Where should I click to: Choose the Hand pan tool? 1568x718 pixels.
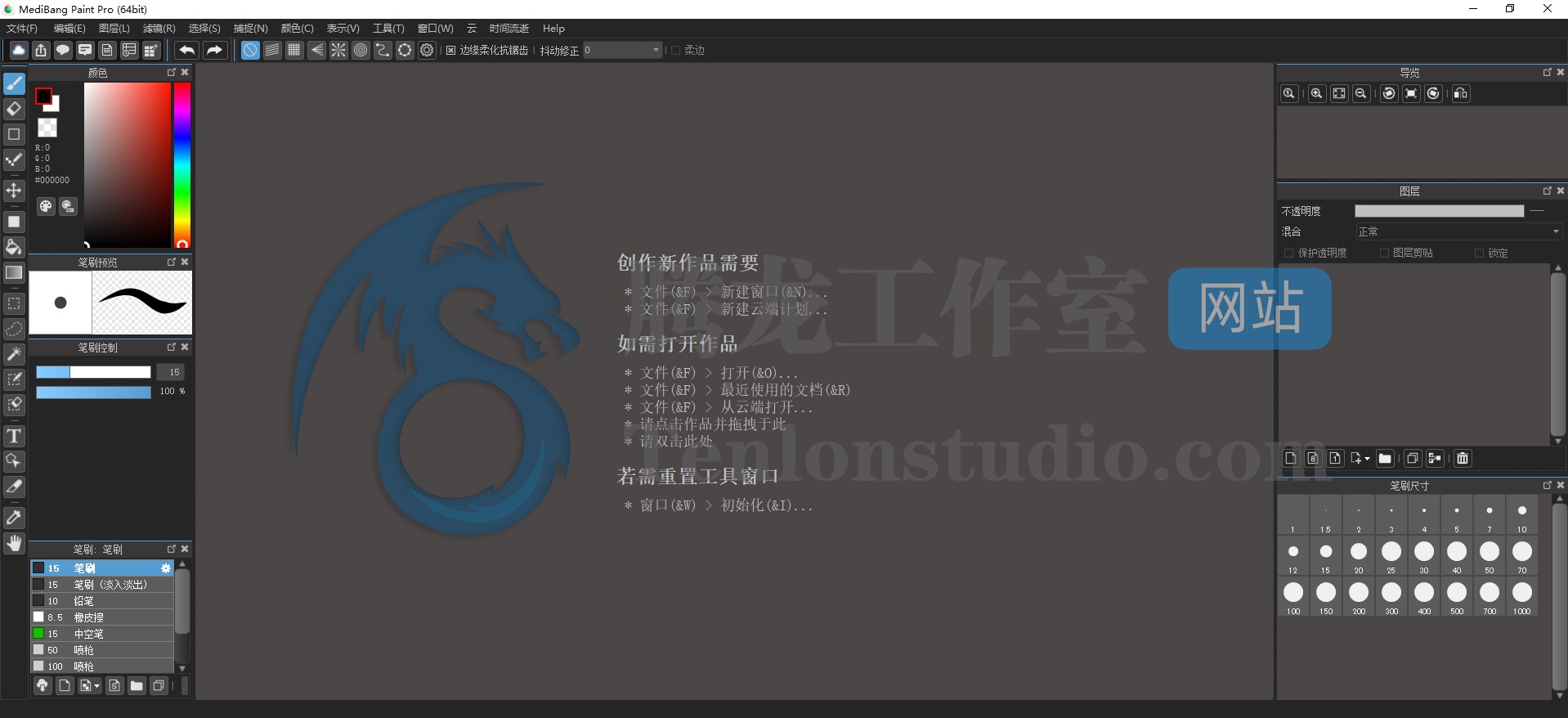click(x=14, y=543)
